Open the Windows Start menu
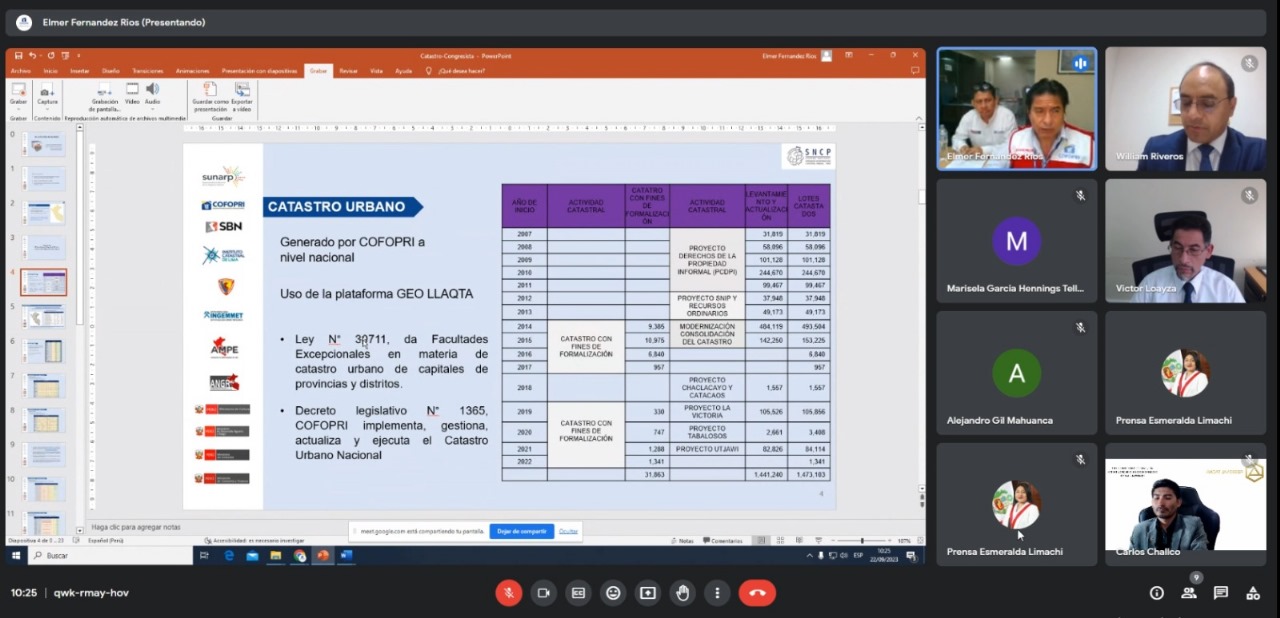This screenshot has height=618, width=1280. coord(15,555)
